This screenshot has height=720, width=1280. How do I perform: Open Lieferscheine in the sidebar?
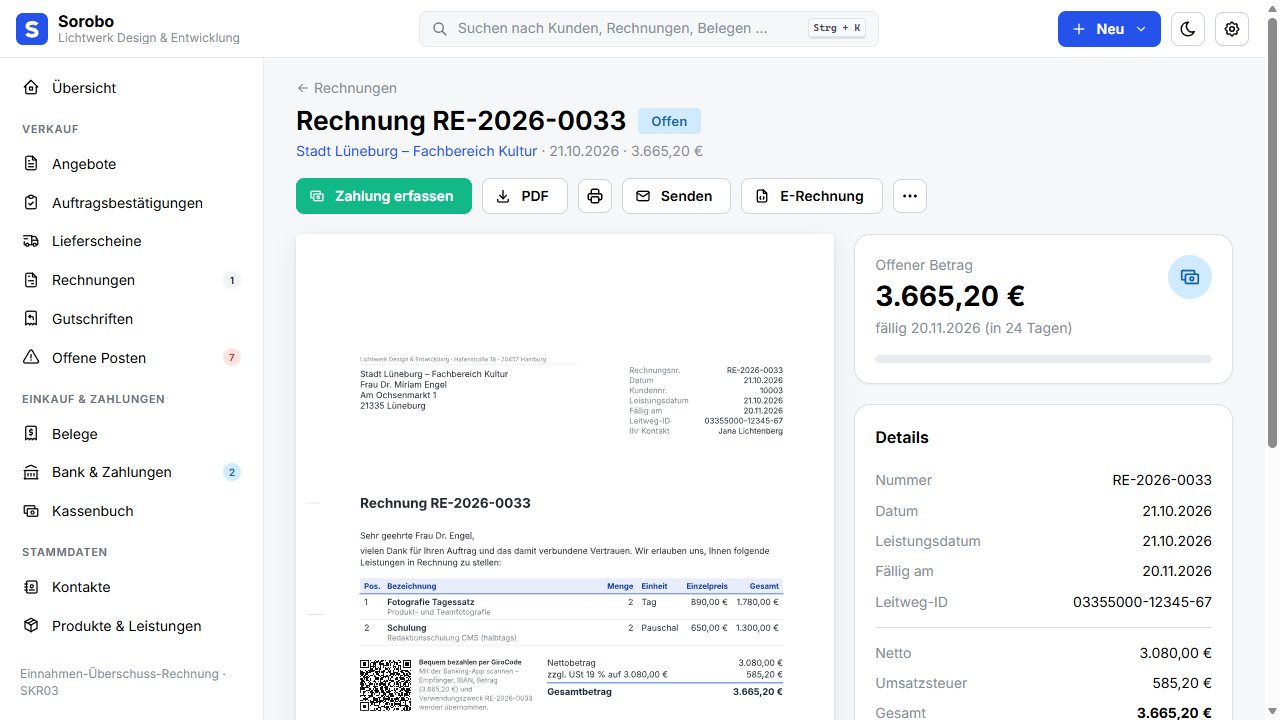(132, 241)
